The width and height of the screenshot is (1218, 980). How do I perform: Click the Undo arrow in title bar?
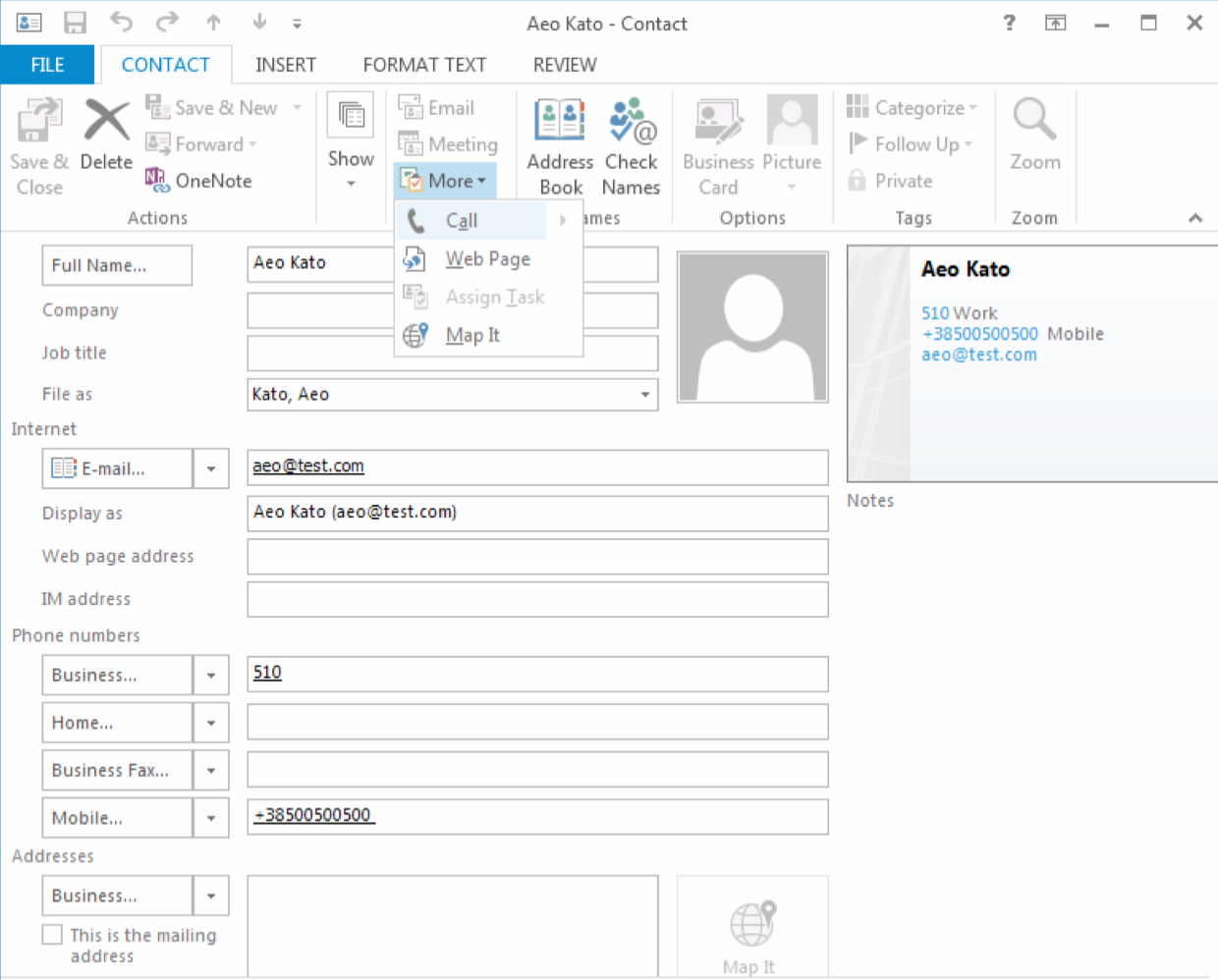point(121,23)
